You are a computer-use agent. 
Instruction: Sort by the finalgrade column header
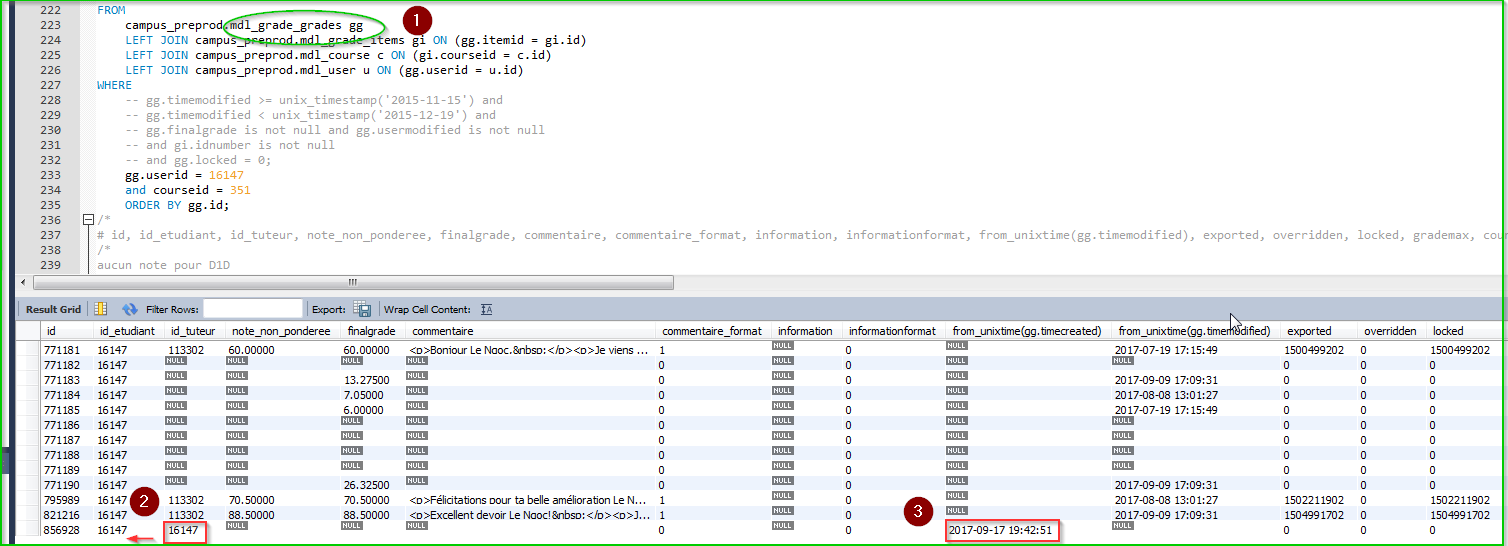point(372,331)
